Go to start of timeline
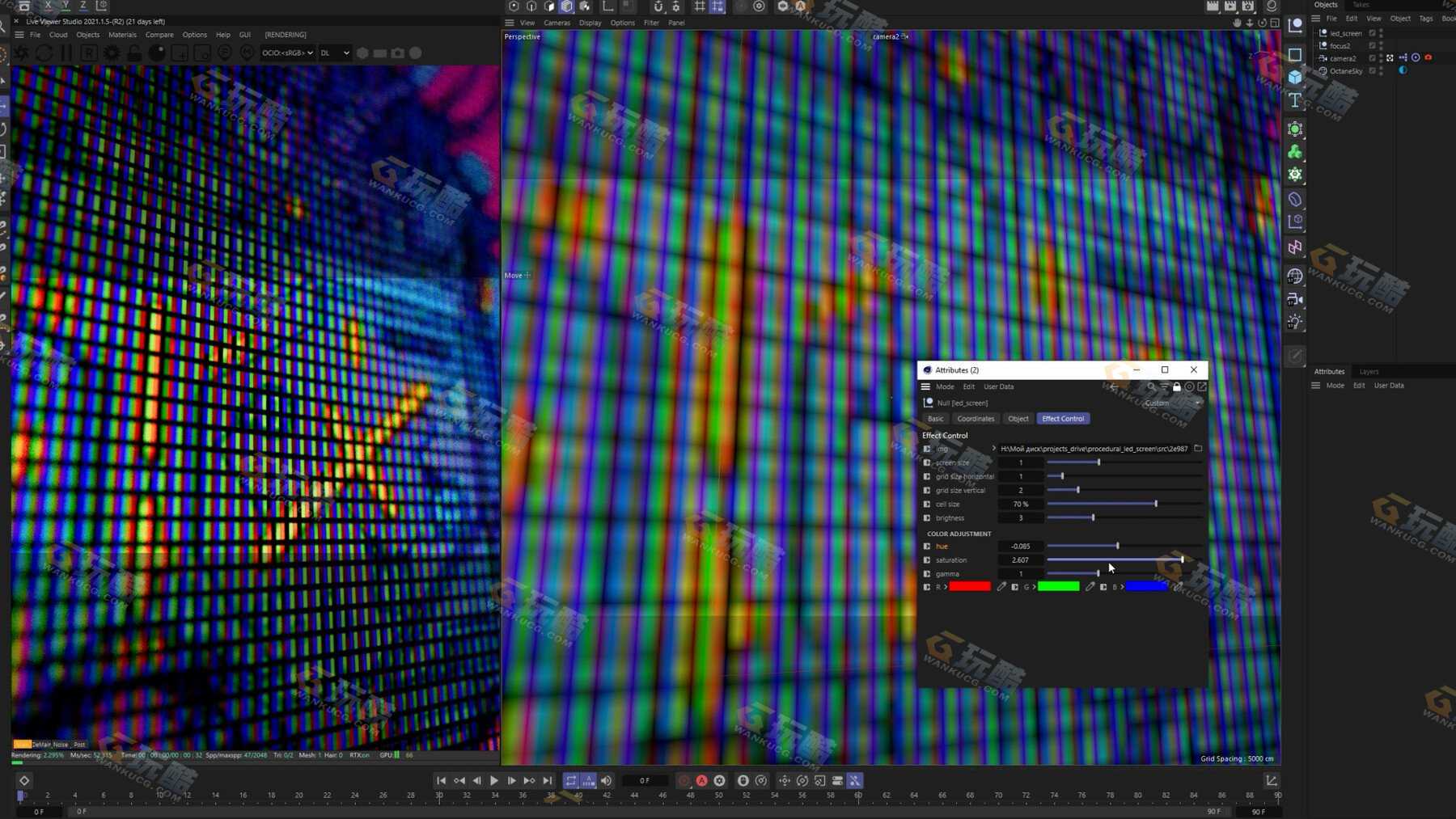 pos(441,780)
